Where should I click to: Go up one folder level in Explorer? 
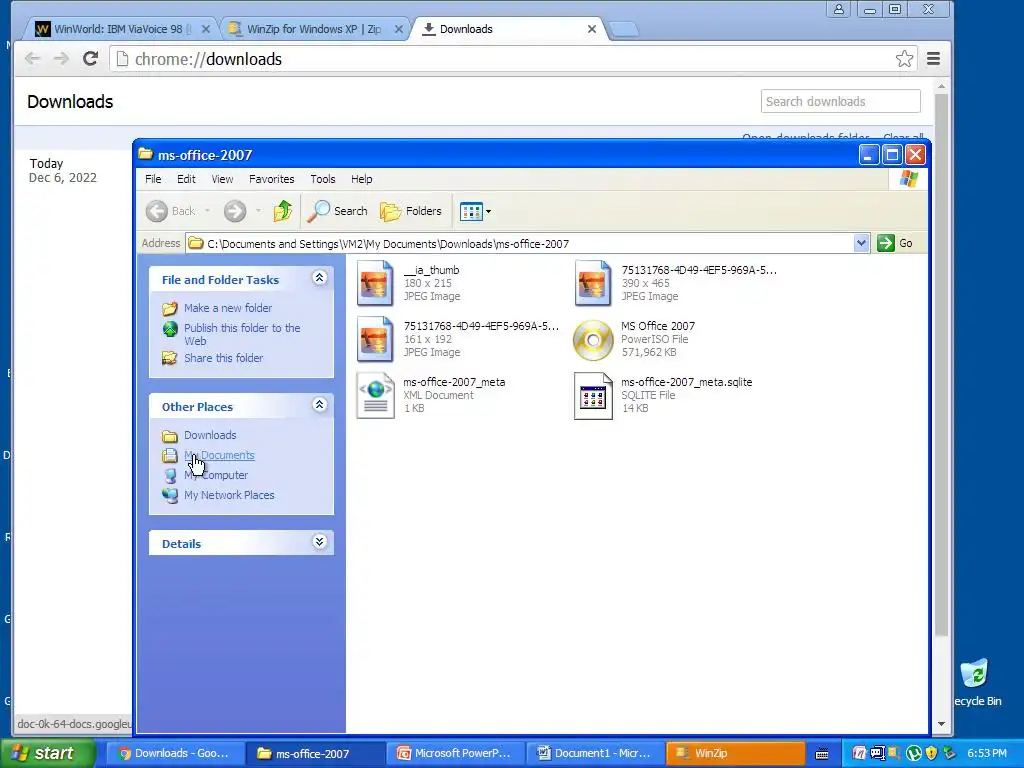coord(282,211)
